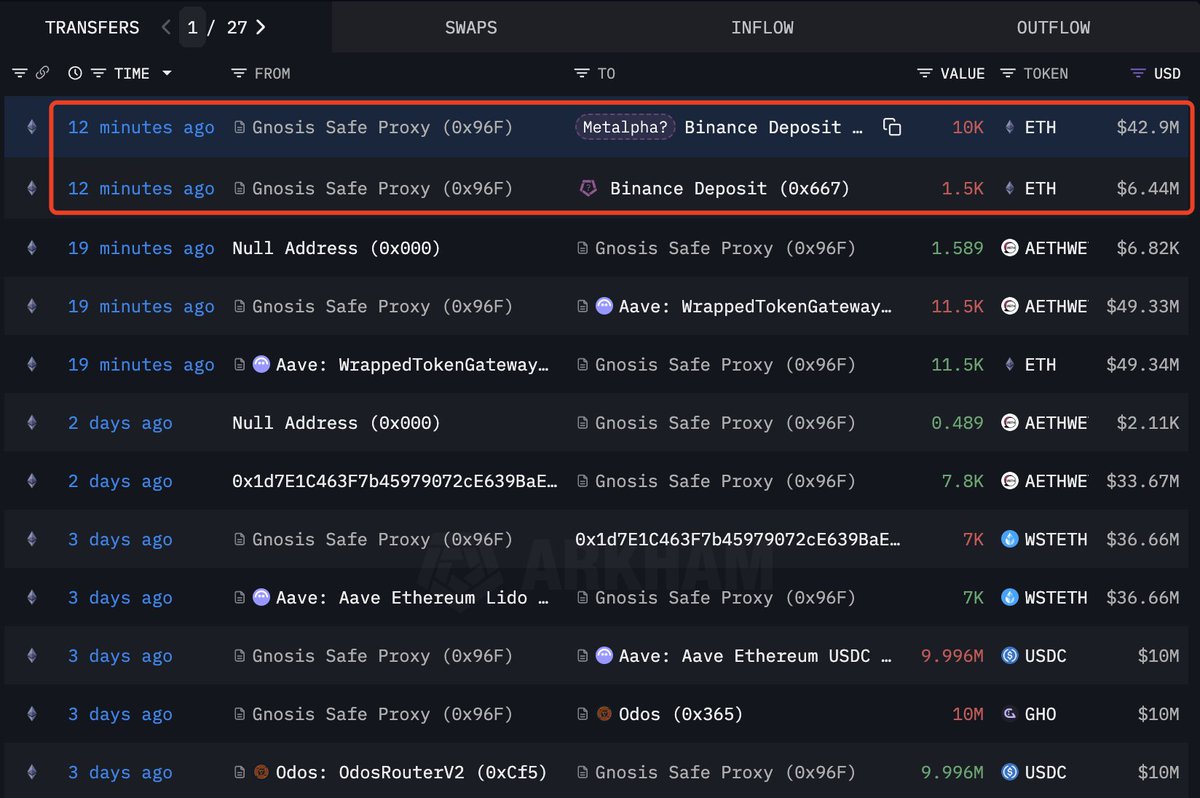Click the $42.9M USD value

[1147, 128]
